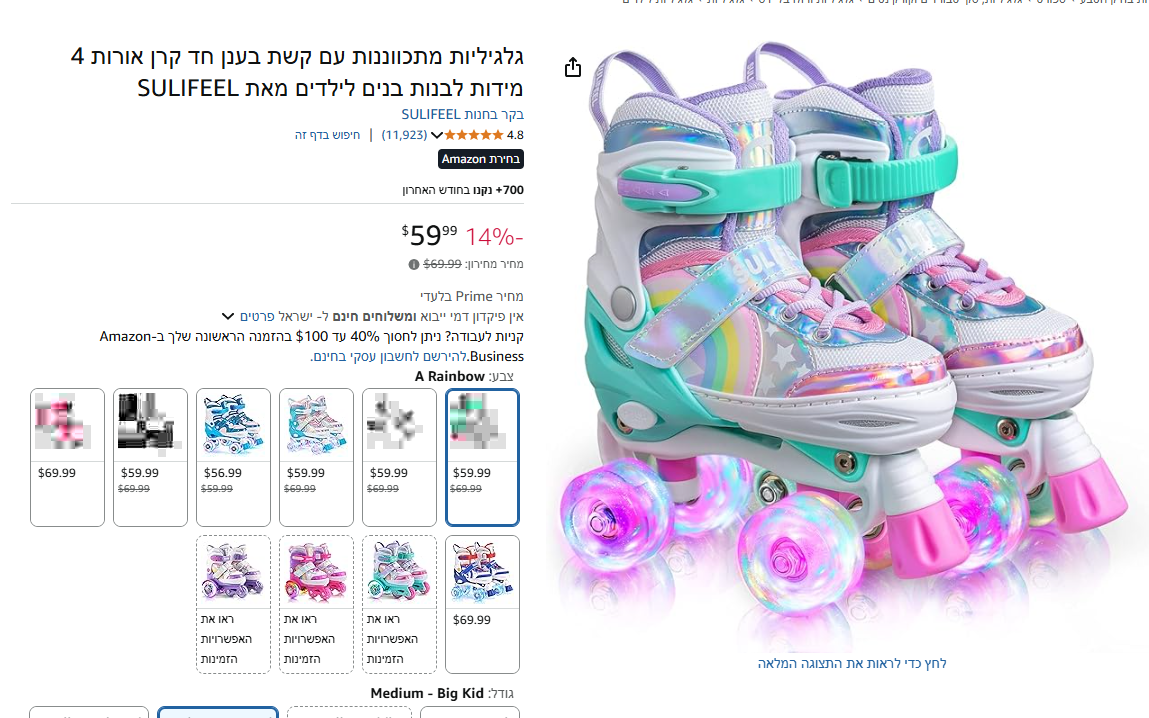Visit the SULIFEEL store link
1149x718 pixels.
[x=463, y=114]
